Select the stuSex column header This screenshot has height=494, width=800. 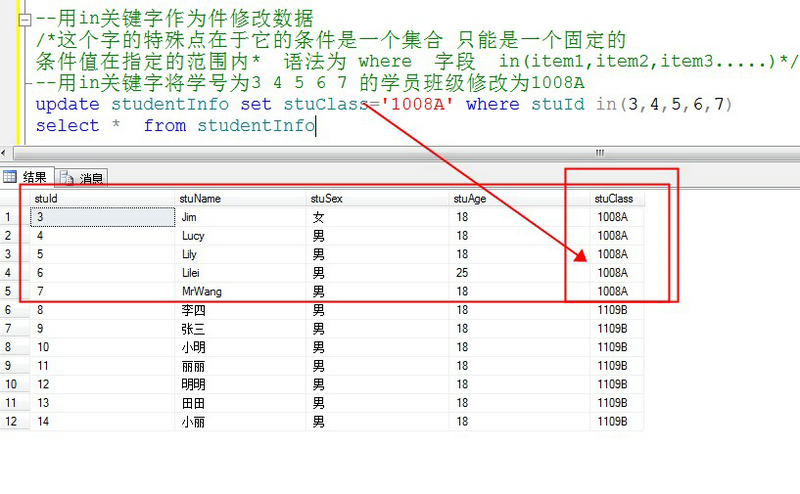pos(378,199)
